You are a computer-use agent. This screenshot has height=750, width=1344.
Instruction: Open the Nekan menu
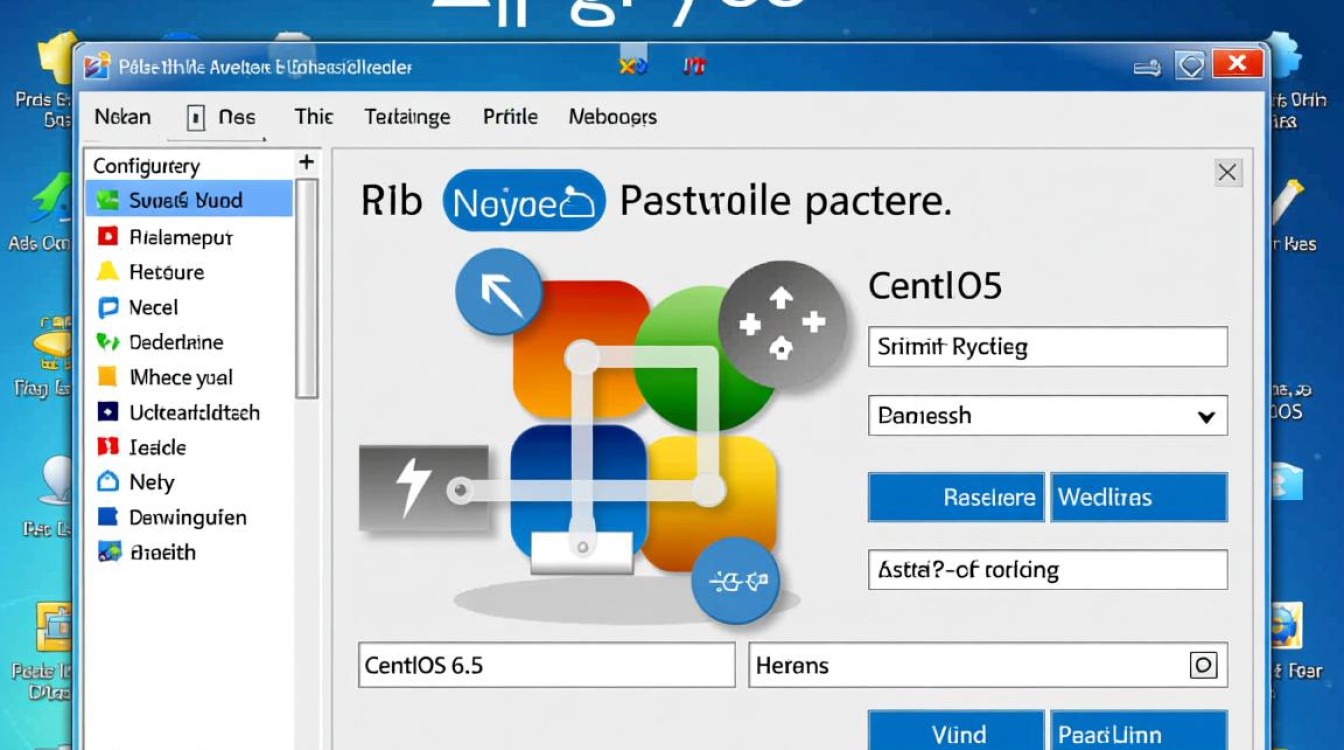pos(122,117)
